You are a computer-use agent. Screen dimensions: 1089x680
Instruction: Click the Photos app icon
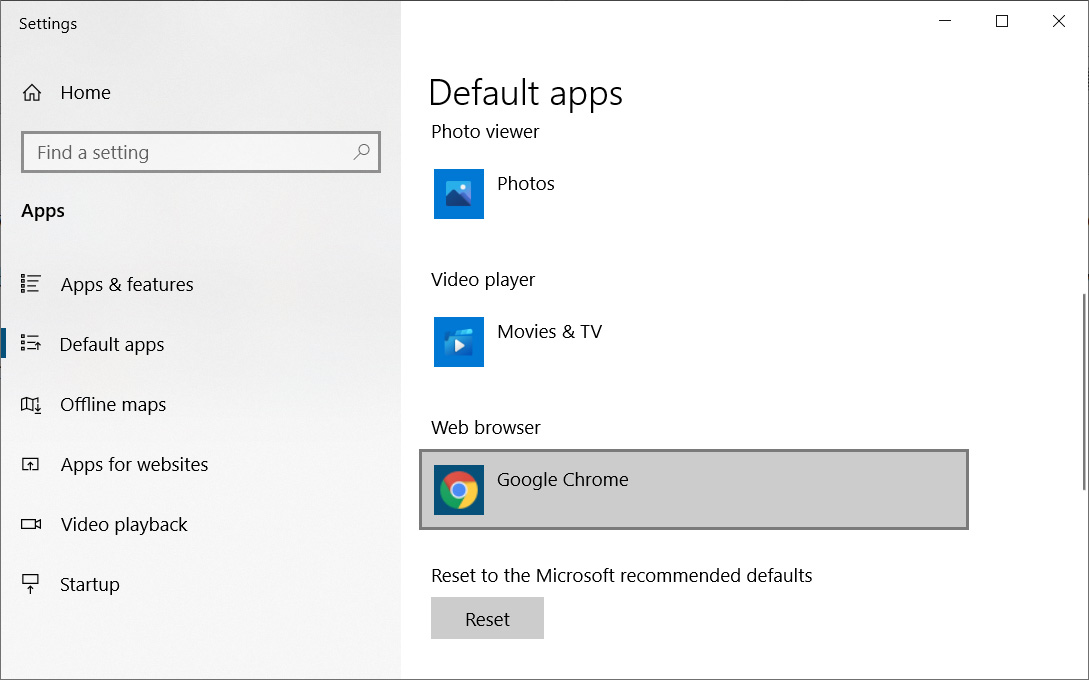[x=458, y=194]
